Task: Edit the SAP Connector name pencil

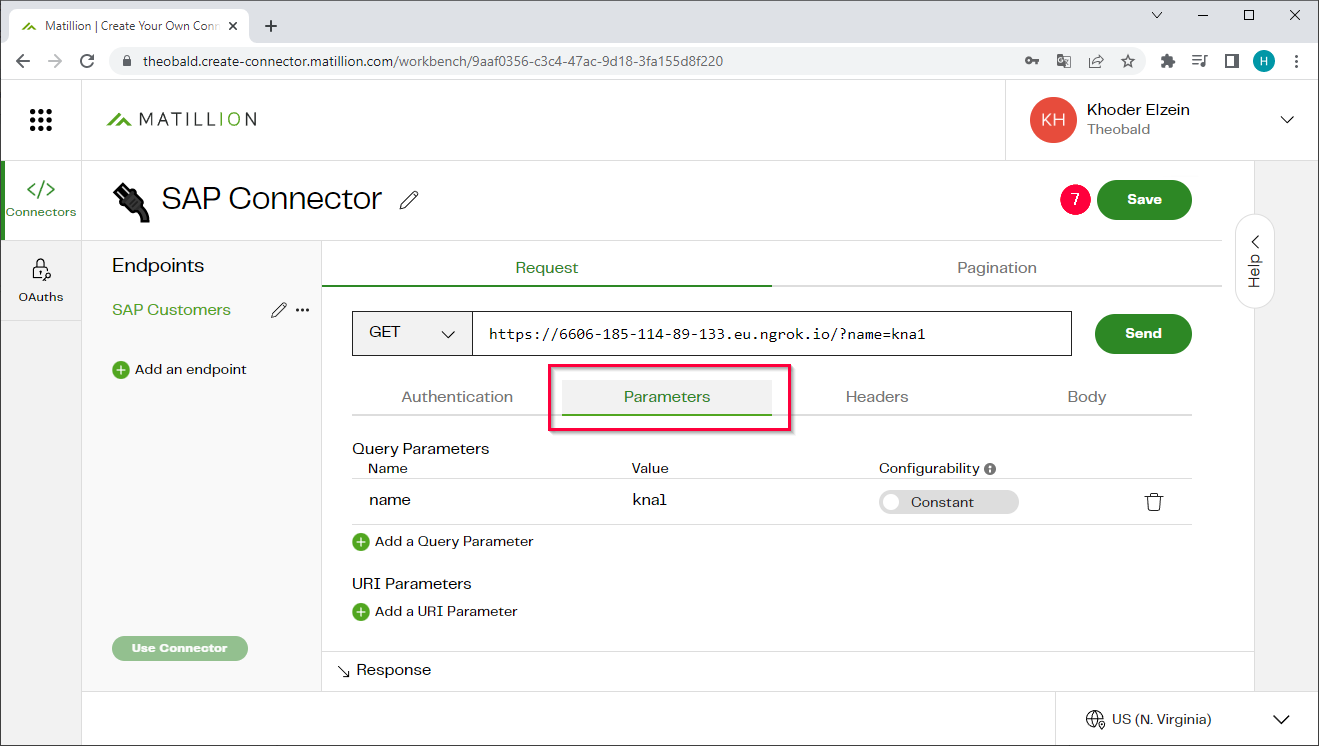Action: pos(409,200)
